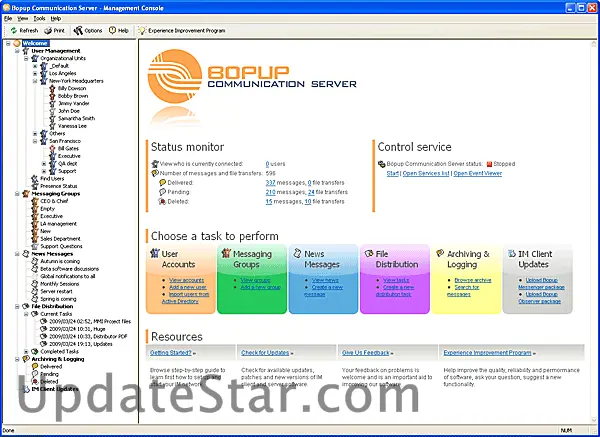Open Getting Started resource link

171,353
